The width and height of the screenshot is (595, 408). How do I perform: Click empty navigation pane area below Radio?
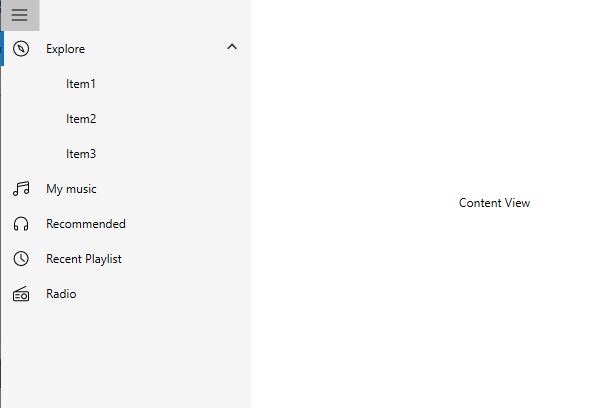(x=125, y=357)
